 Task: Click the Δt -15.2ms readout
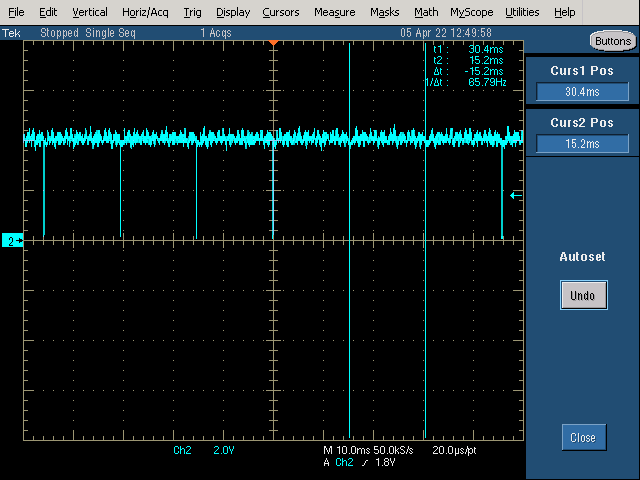468,71
